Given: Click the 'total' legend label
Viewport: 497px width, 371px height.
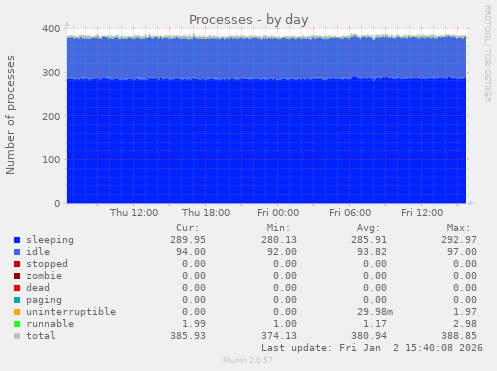Looking at the screenshot, I should pos(41,336).
